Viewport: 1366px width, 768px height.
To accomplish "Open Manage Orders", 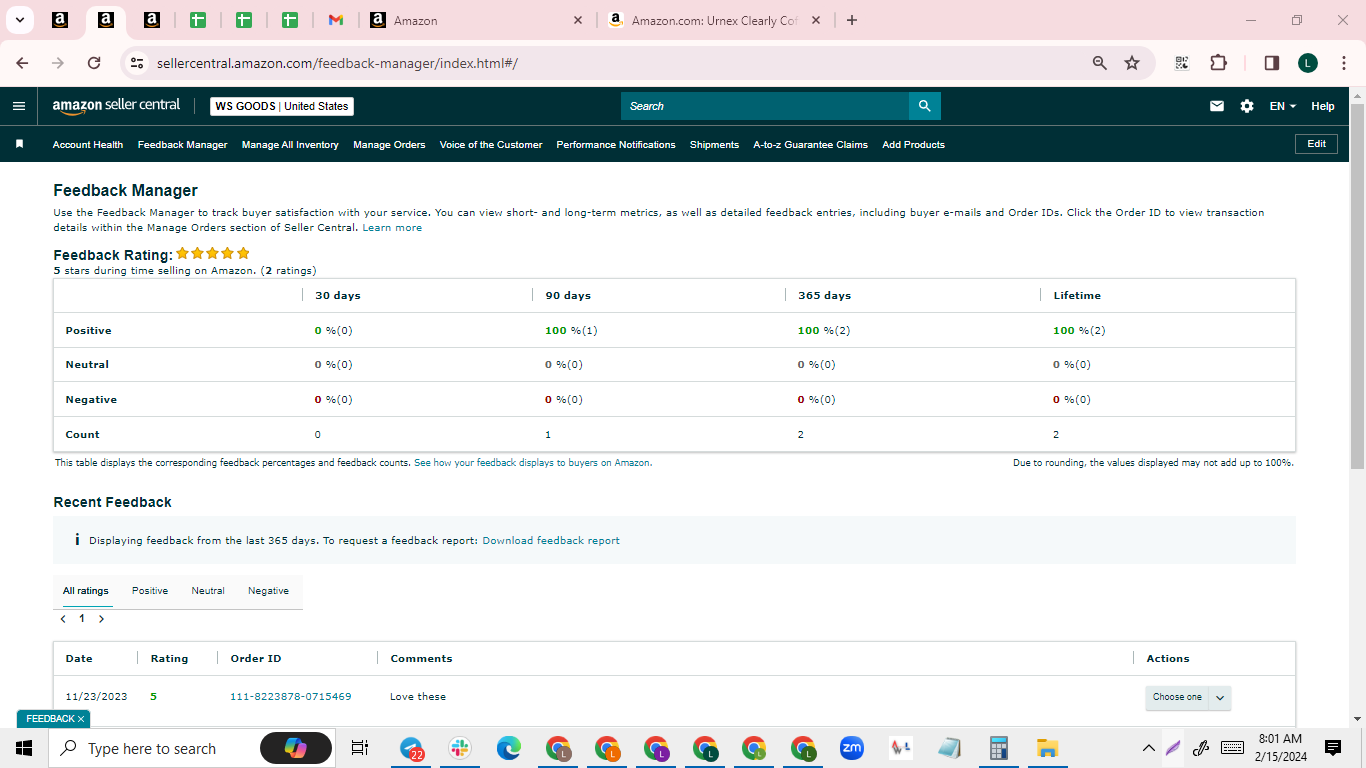I will tap(389, 144).
